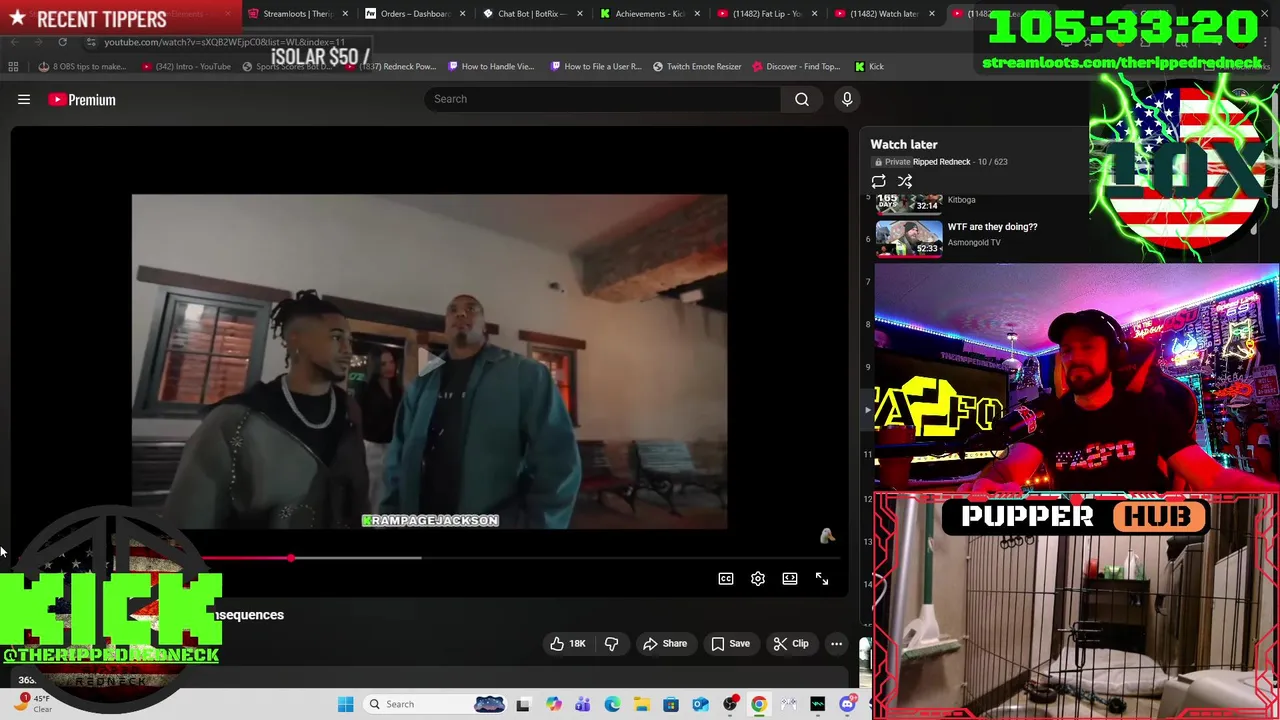Screen dimensions: 1280x720
Task: Open the 'How to Handle Vie...' bookmark
Action: pyautogui.click(x=491, y=67)
